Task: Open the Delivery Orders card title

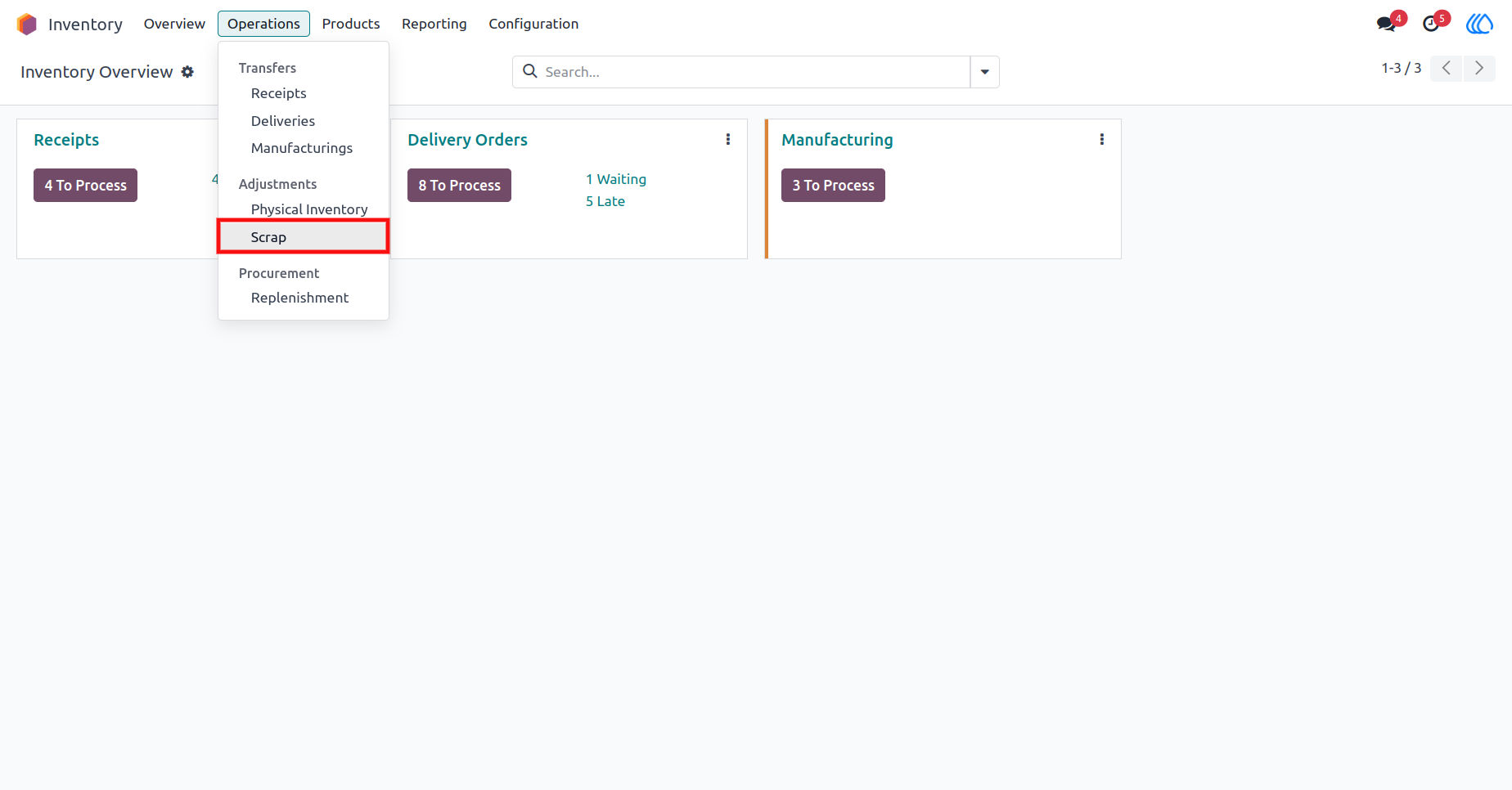Action: click(467, 140)
